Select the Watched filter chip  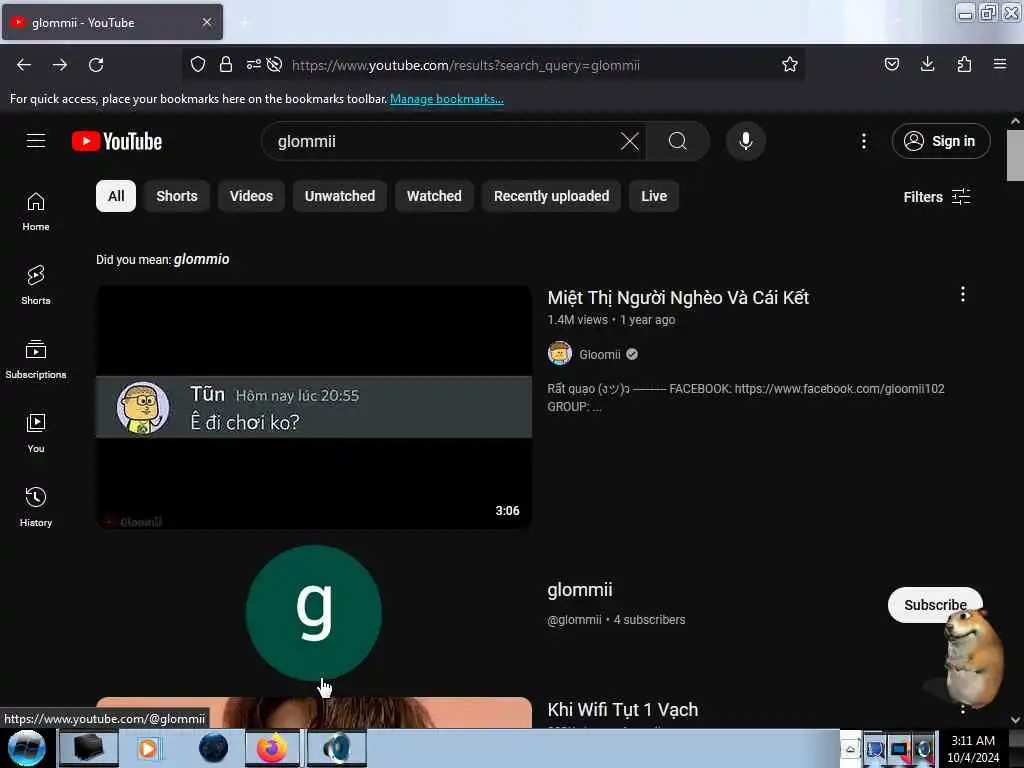click(x=434, y=196)
